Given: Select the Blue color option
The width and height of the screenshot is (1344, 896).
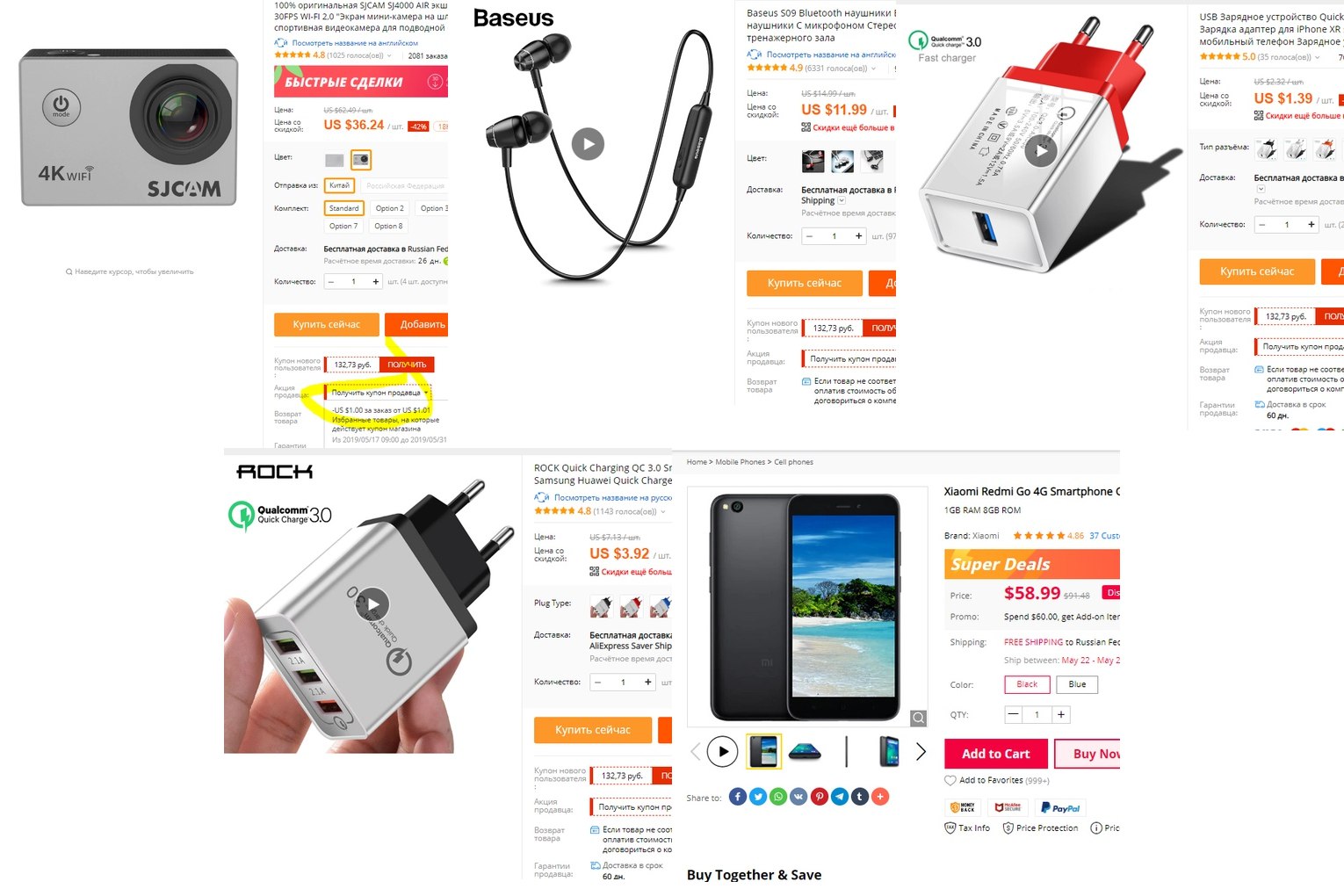Looking at the screenshot, I should (1077, 684).
